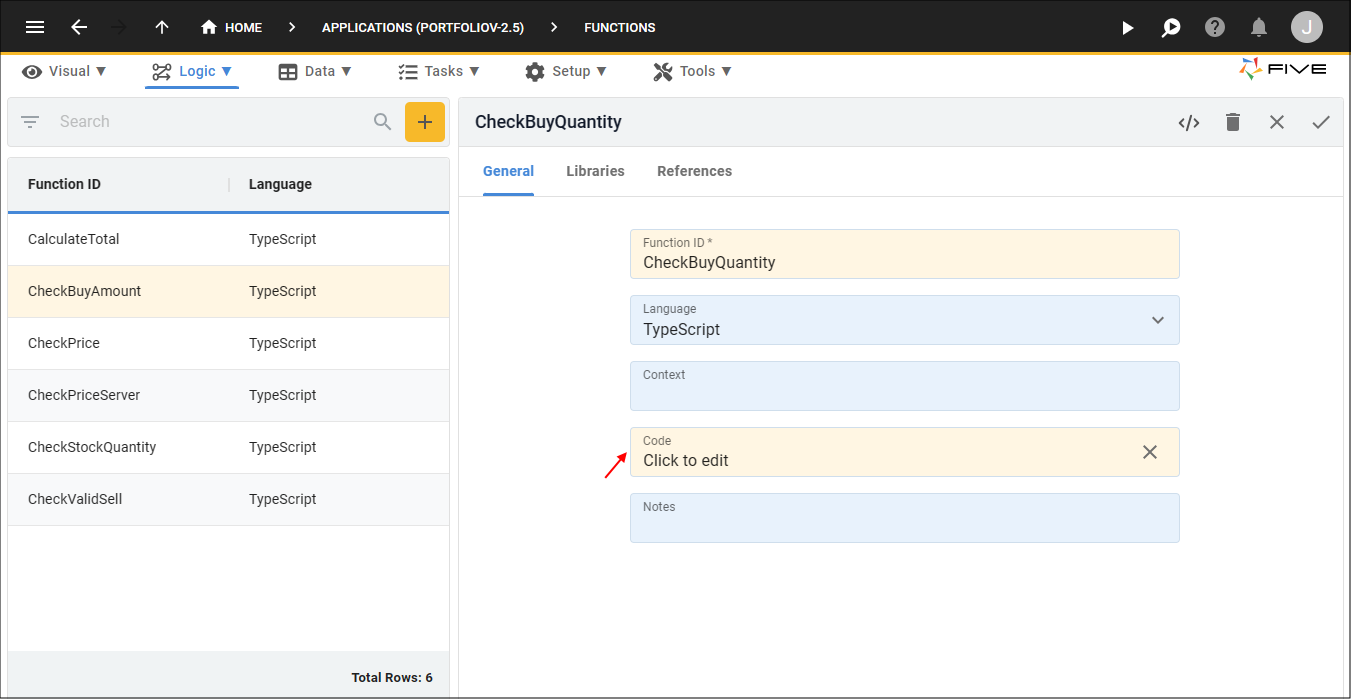
Task: Switch to the References tab
Action: pyautogui.click(x=694, y=171)
